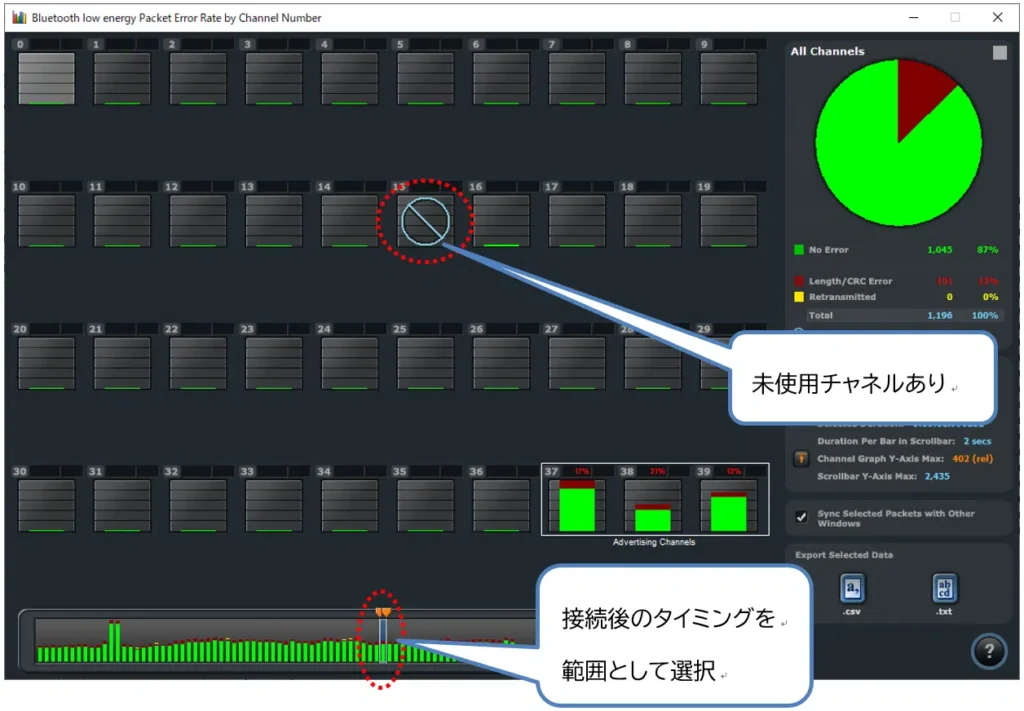
Task: Export selected data as .csv file
Action: click(x=852, y=588)
